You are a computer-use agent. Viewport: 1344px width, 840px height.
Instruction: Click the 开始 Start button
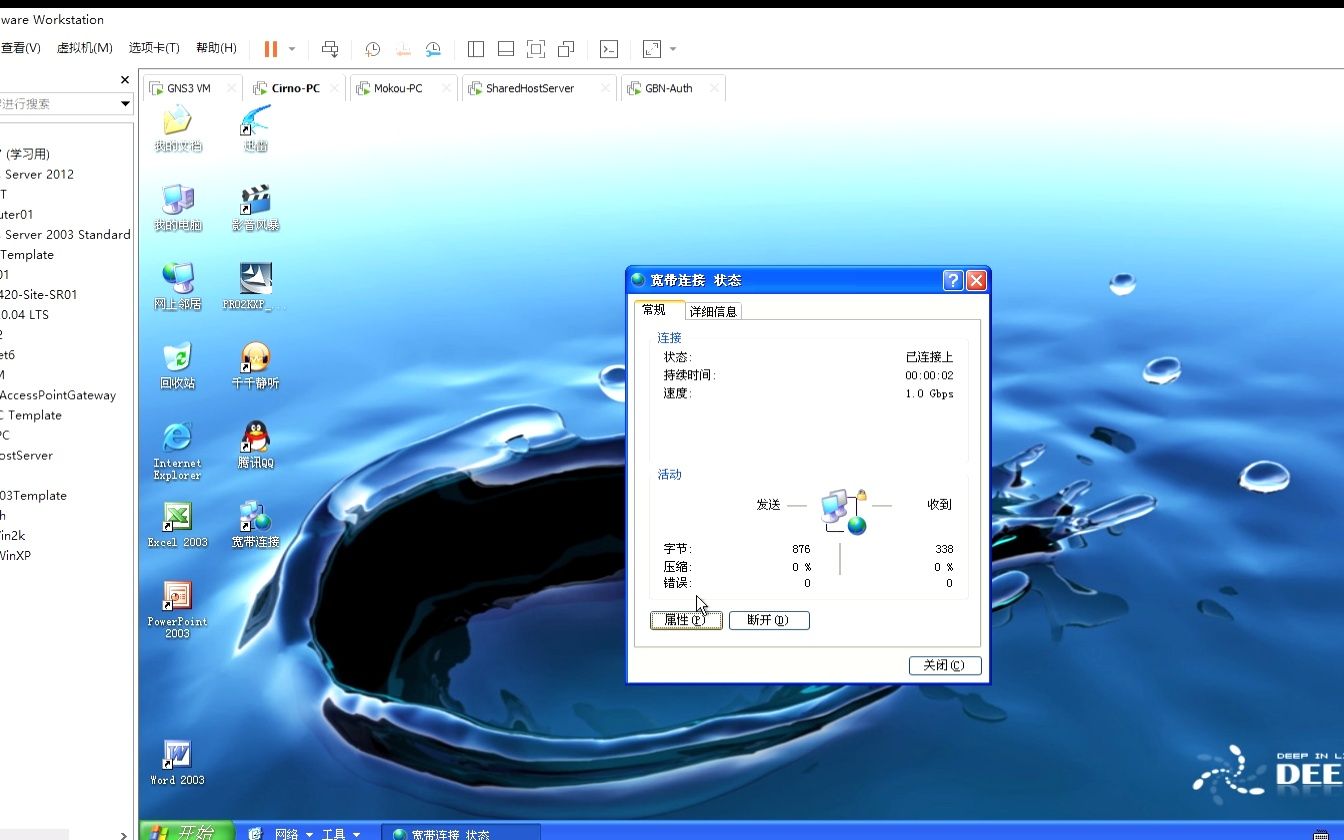[x=187, y=832]
